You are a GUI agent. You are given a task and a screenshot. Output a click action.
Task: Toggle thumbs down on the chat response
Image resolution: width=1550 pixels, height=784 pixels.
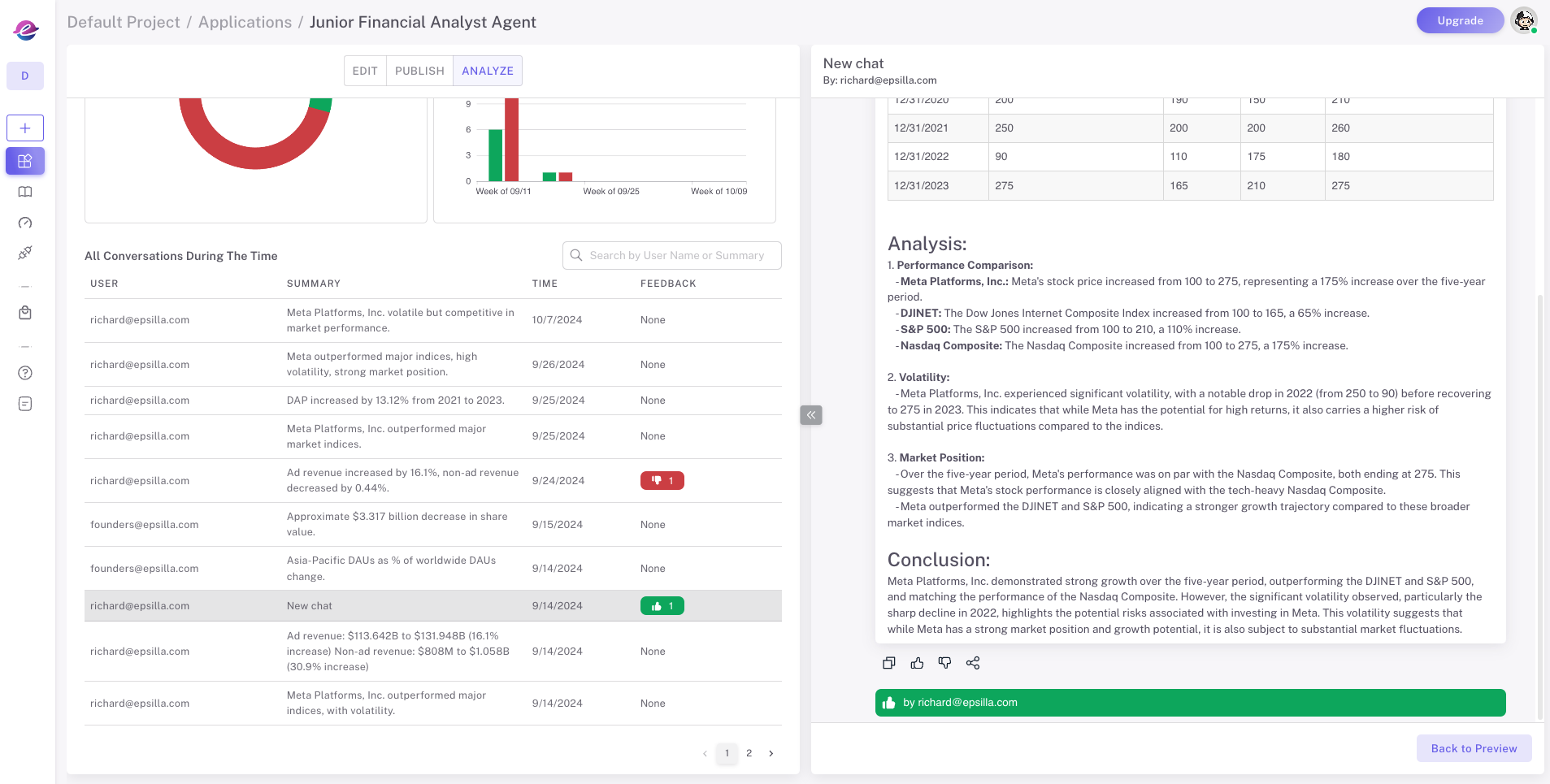(944, 663)
